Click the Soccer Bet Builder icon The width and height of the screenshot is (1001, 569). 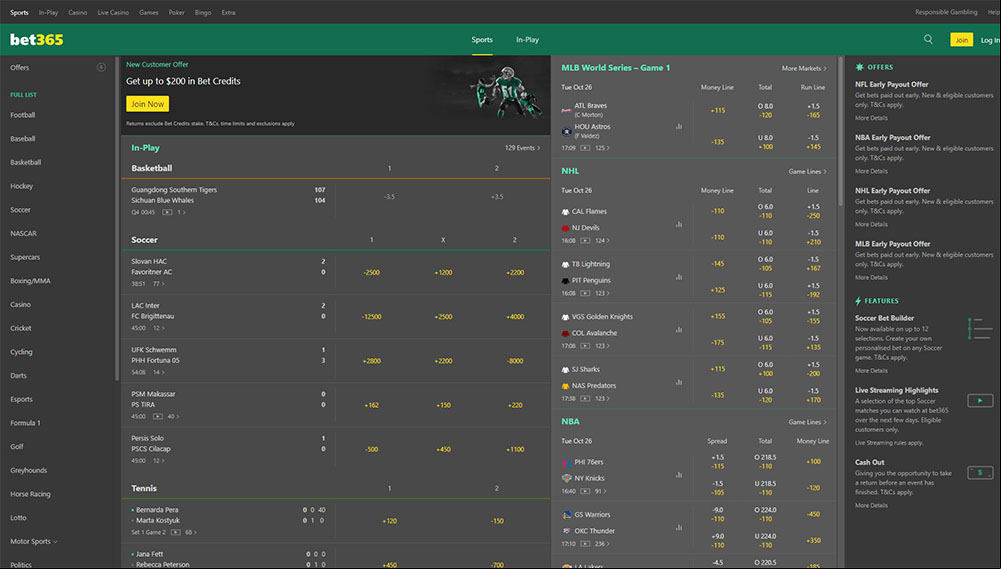[980, 329]
